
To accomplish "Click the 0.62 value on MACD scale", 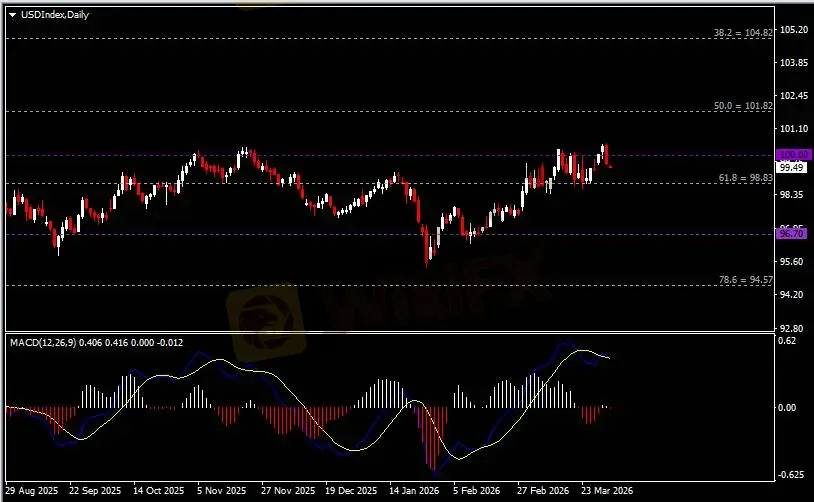I will point(790,342).
